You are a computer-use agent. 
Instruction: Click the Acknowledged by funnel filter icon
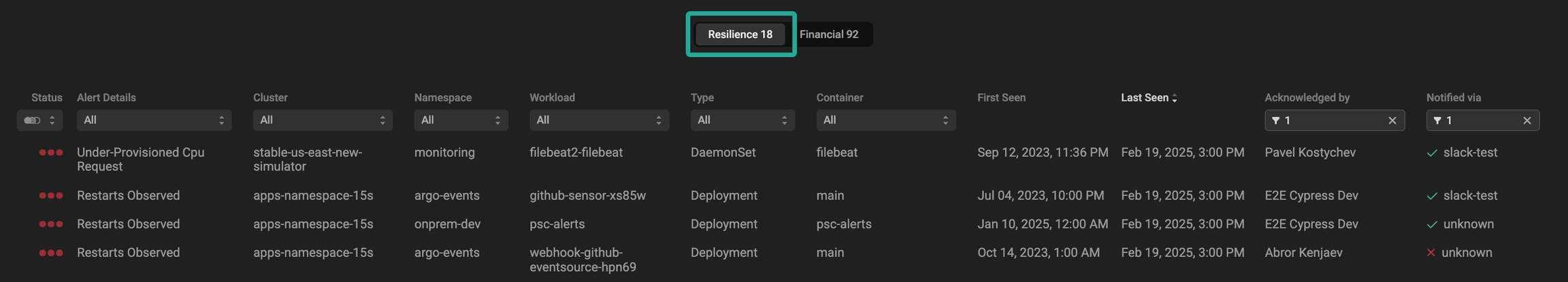pos(1276,121)
